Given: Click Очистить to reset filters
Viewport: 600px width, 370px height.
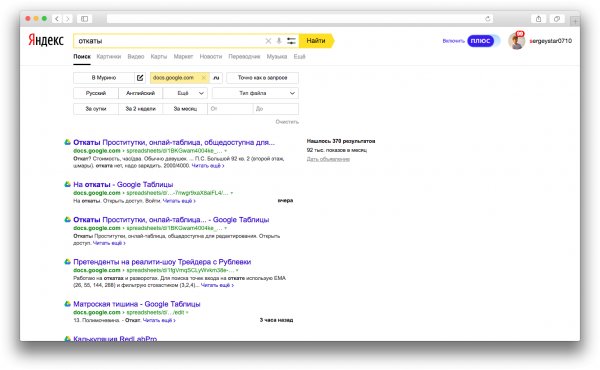Looking at the screenshot, I should click(x=287, y=122).
